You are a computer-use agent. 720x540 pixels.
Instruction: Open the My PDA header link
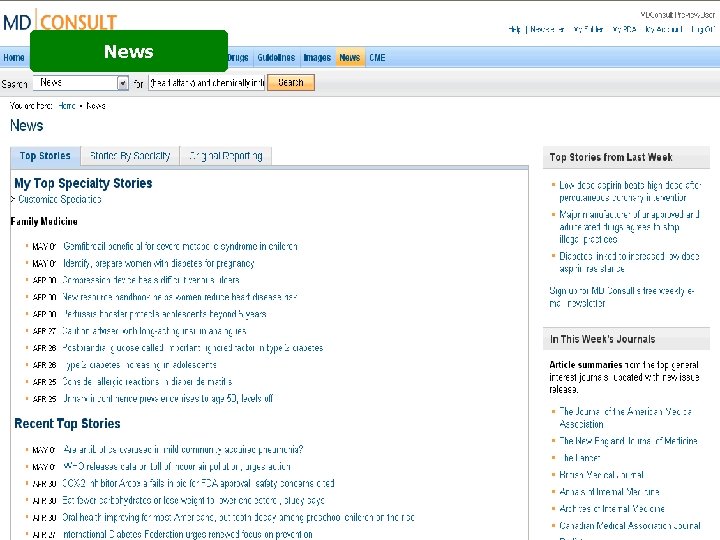pyautogui.click(x=624, y=29)
